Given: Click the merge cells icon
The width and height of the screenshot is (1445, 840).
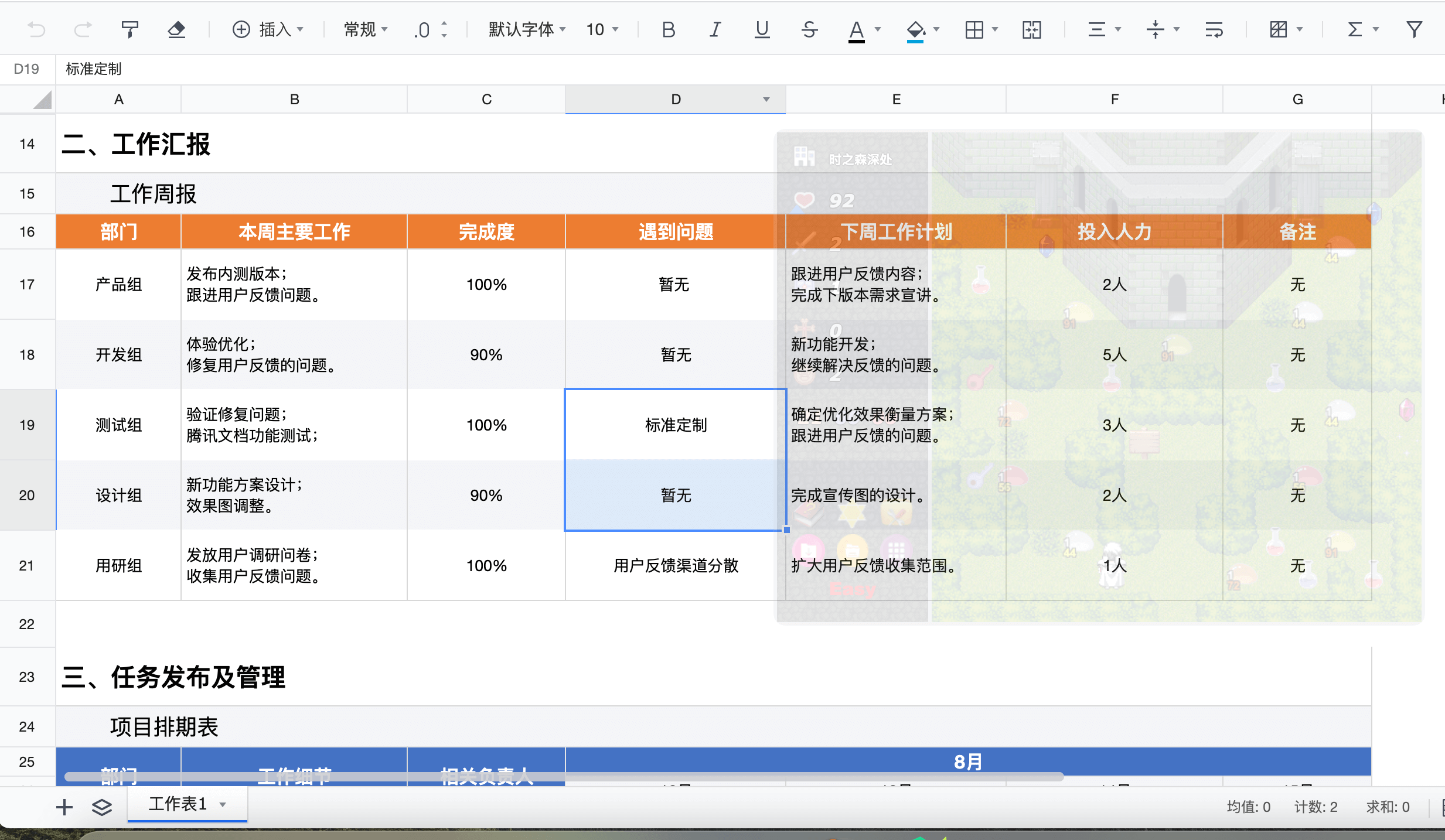Looking at the screenshot, I should 1031,29.
